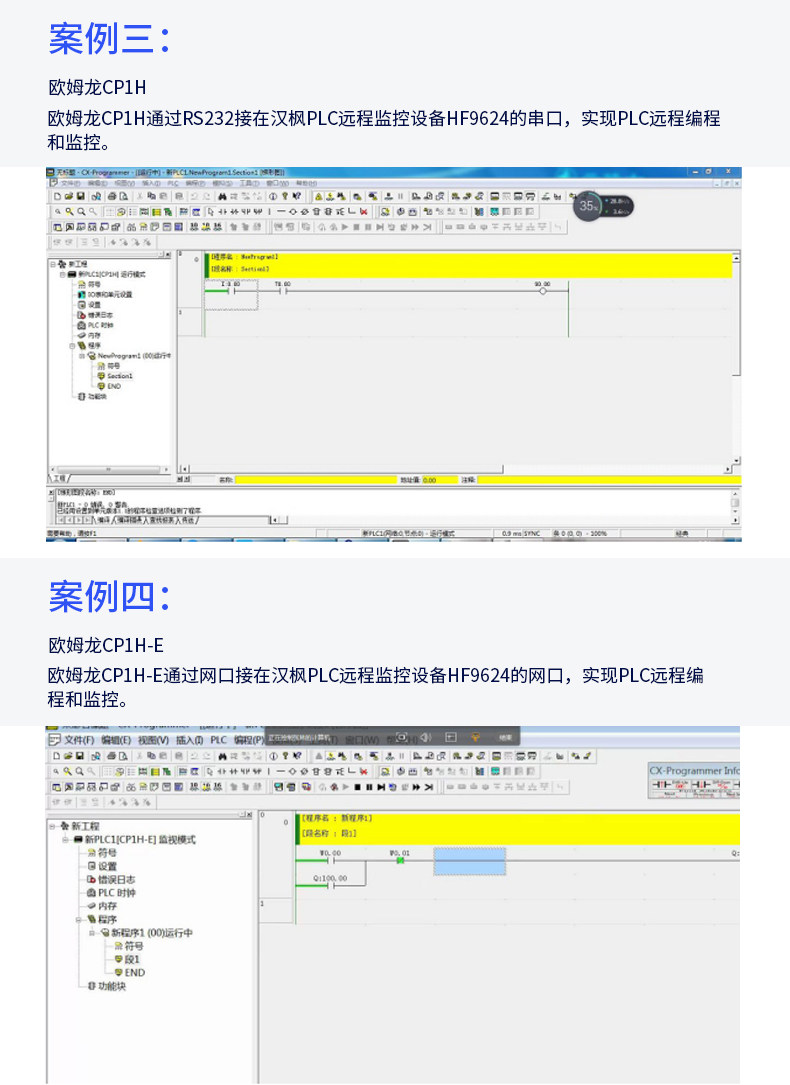Screen dimensions: 790x1085
Task: Select arrow pointer tool in CP1H ladder toolbar
Action: (211, 212)
